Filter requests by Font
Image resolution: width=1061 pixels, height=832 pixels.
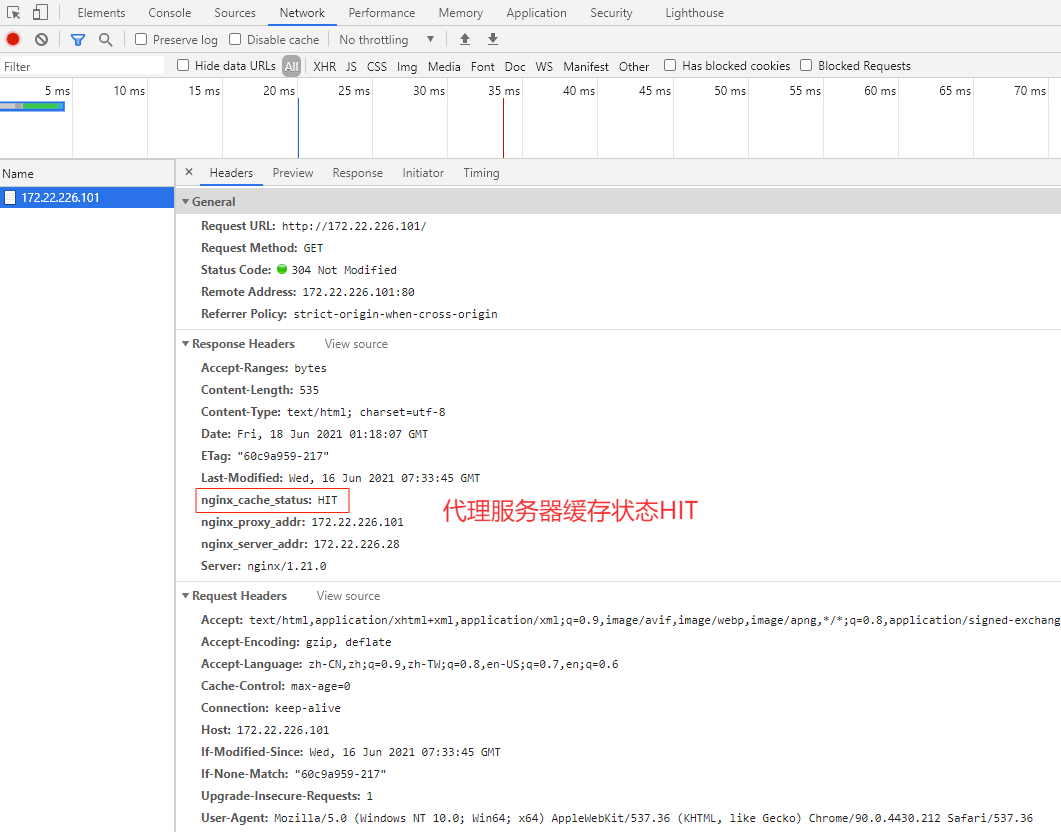click(x=482, y=66)
